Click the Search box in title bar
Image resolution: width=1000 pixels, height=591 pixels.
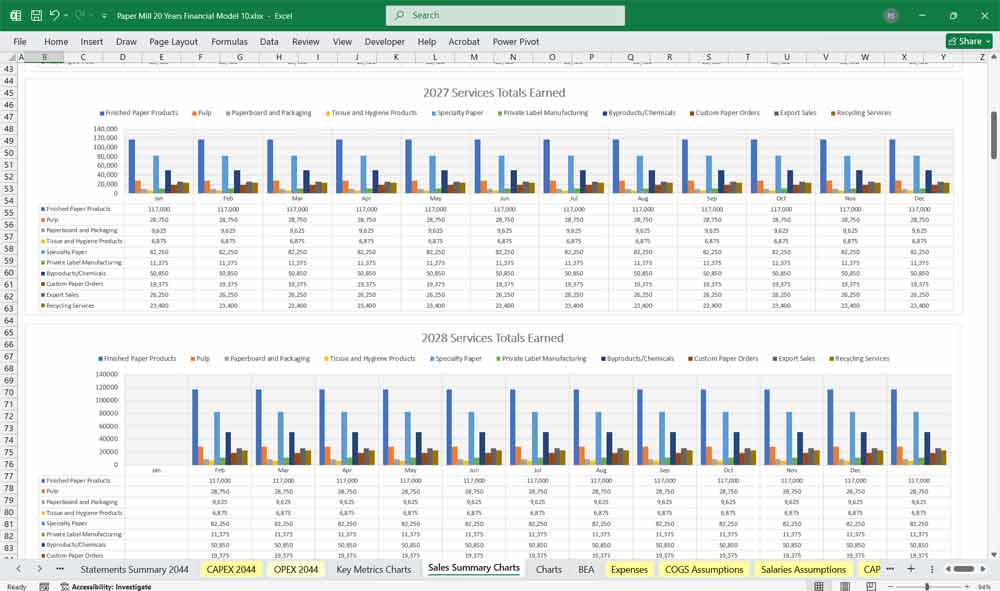click(505, 15)
